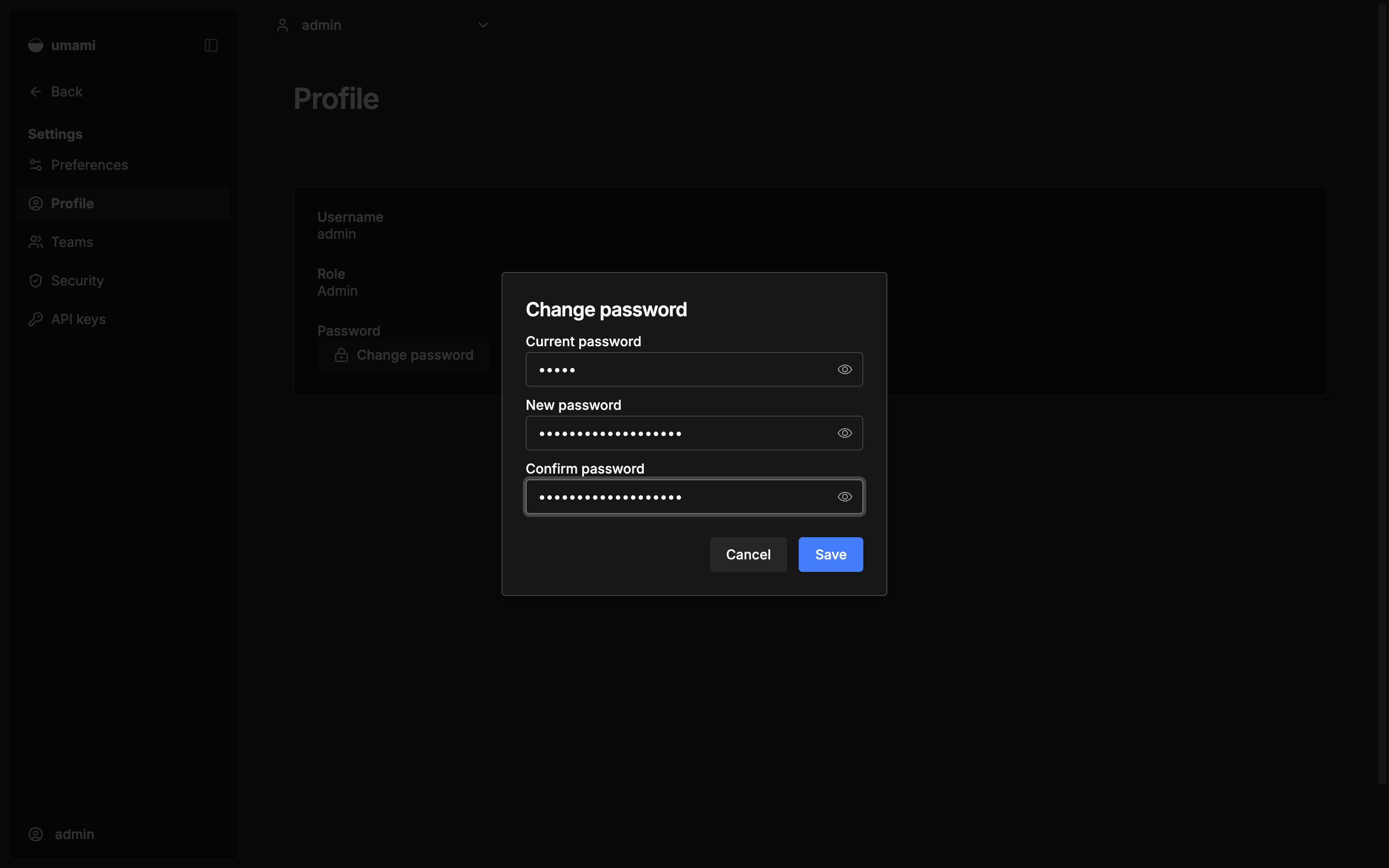Open the Teams settings page

[123, 242]
